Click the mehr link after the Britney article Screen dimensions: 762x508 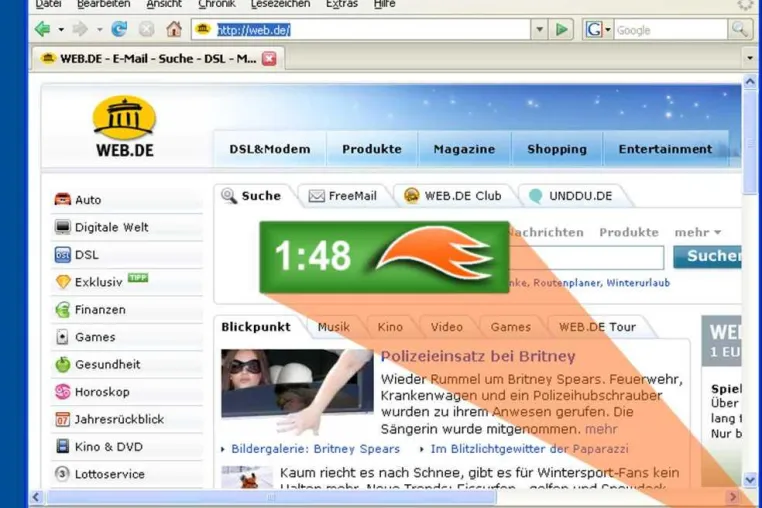pyautogui.click(x=601, y=429)
